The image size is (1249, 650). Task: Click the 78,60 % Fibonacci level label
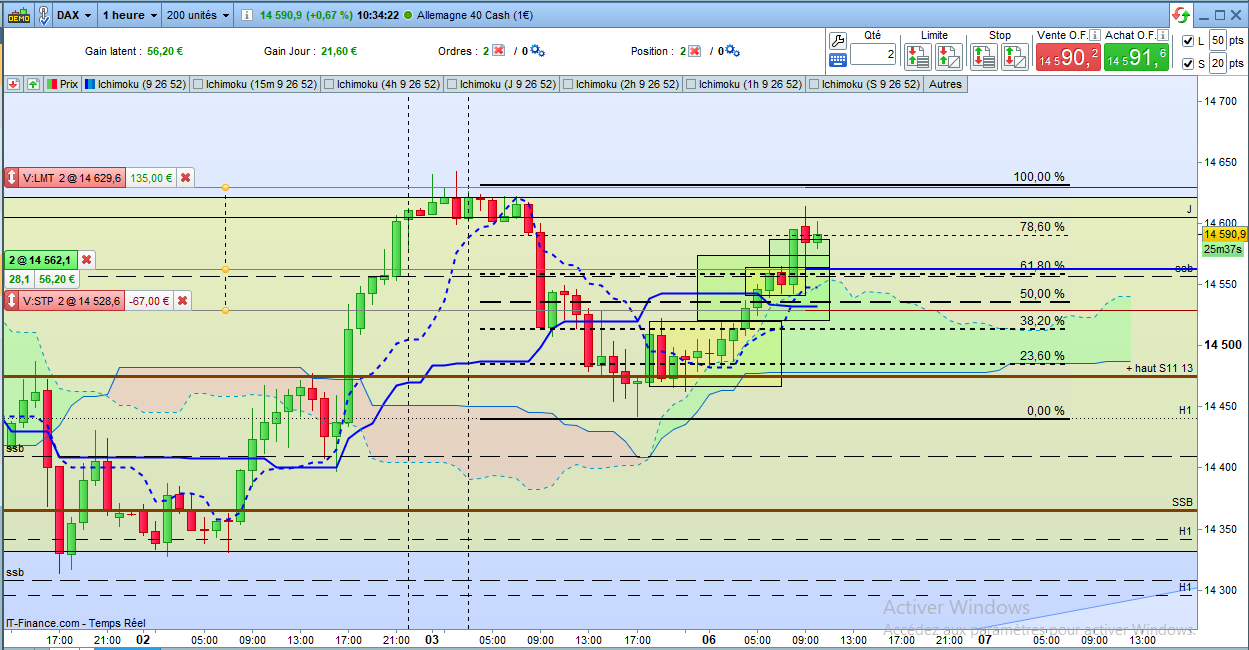[x=1042, y=227]
